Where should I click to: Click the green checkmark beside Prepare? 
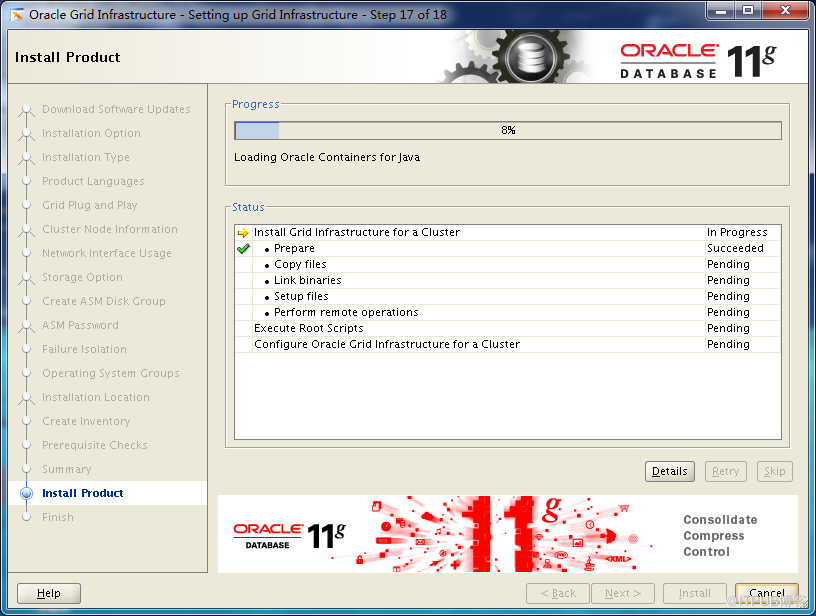pyautogui.click(x=243, y=249)
